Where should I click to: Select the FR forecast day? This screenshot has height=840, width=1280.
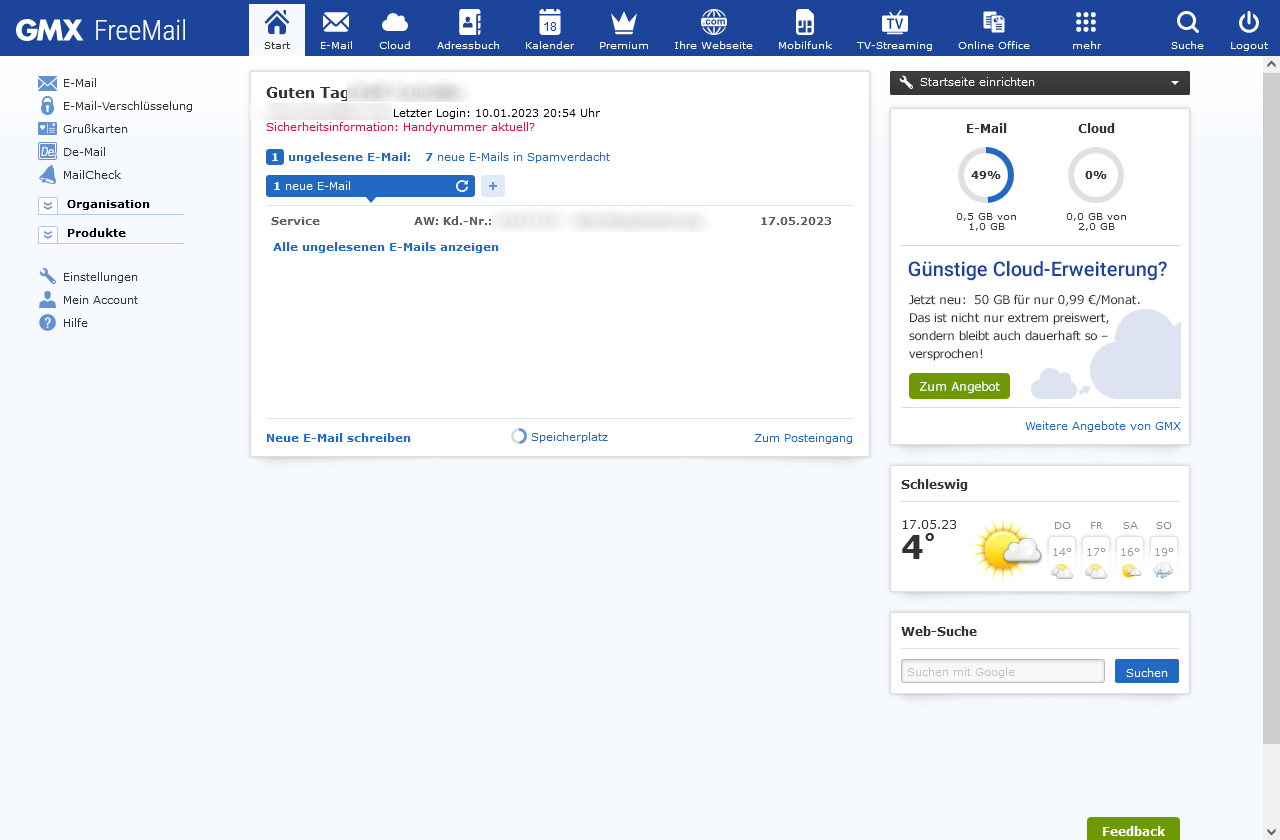pyautogui.click(x=1096, y=550)
